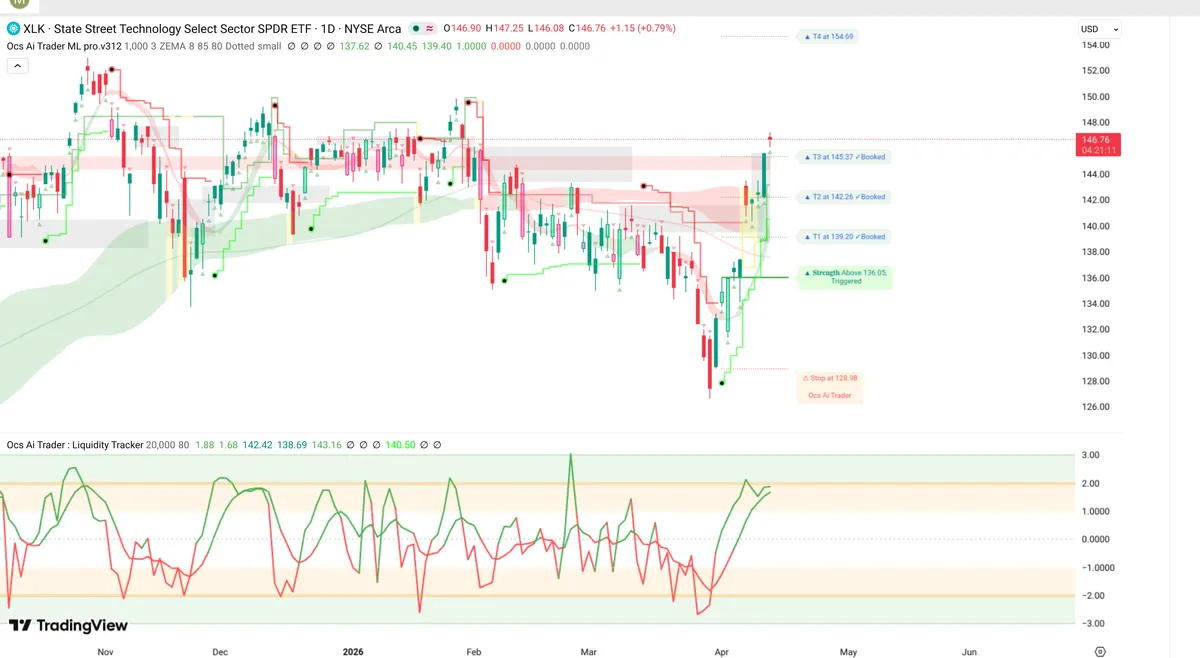Click the Jun label on the time axis
This screenshot has width=1200, height=658.
tap(969, 651)
